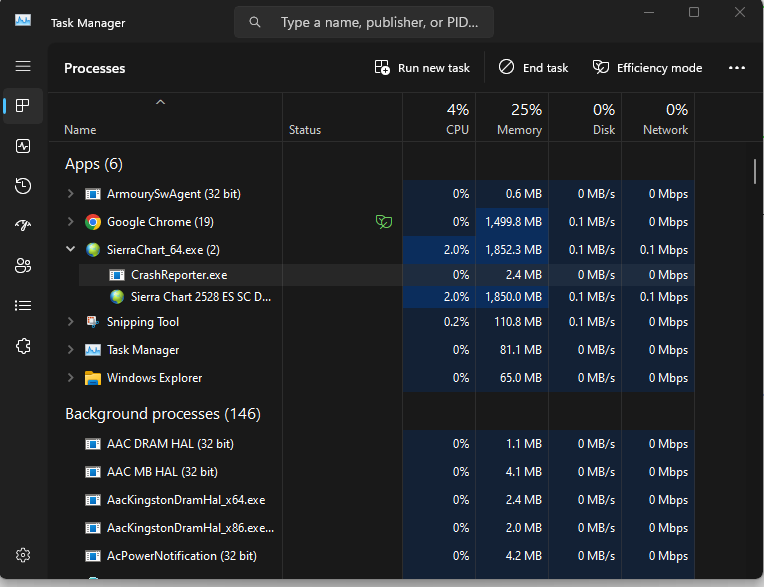Select the AAC MB HAL (32 bit) row
The image size is (764, 587).
(372, 472)
